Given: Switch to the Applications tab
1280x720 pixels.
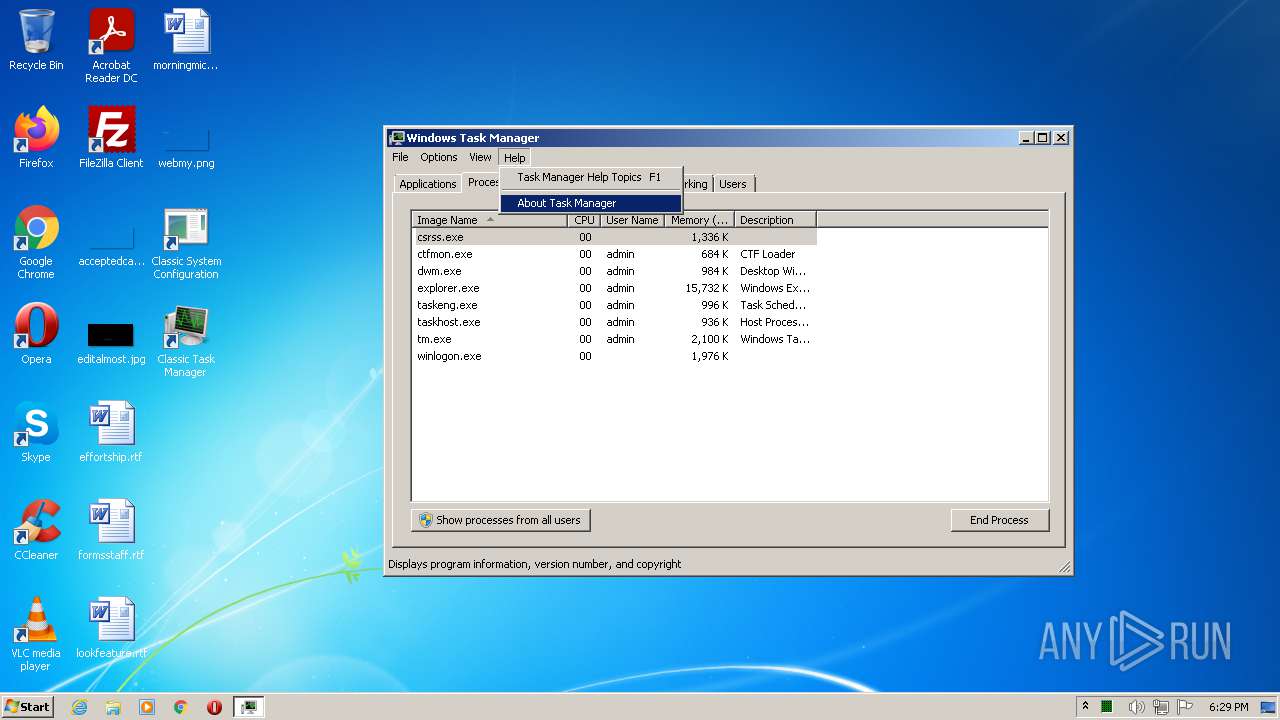Looking at the screenshot, I should pos(428,184).
